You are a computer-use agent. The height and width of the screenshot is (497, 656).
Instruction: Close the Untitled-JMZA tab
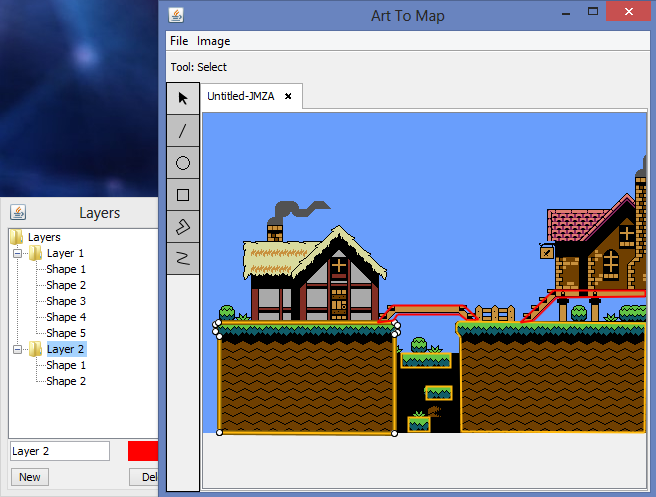[288, 96]
